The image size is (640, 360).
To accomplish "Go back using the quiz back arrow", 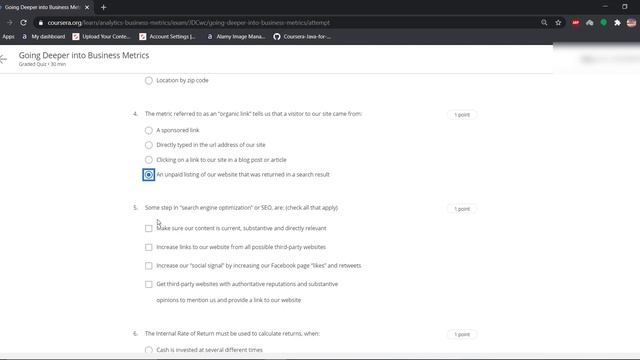I will 4,60.
